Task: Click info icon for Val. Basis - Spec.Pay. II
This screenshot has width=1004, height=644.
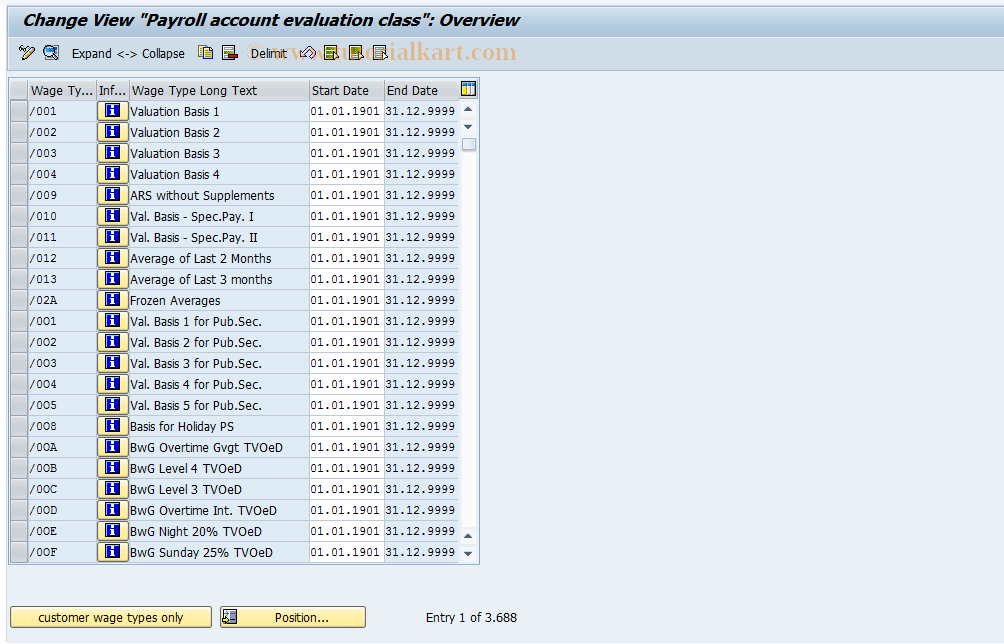Action: click(x=113, y=237)
